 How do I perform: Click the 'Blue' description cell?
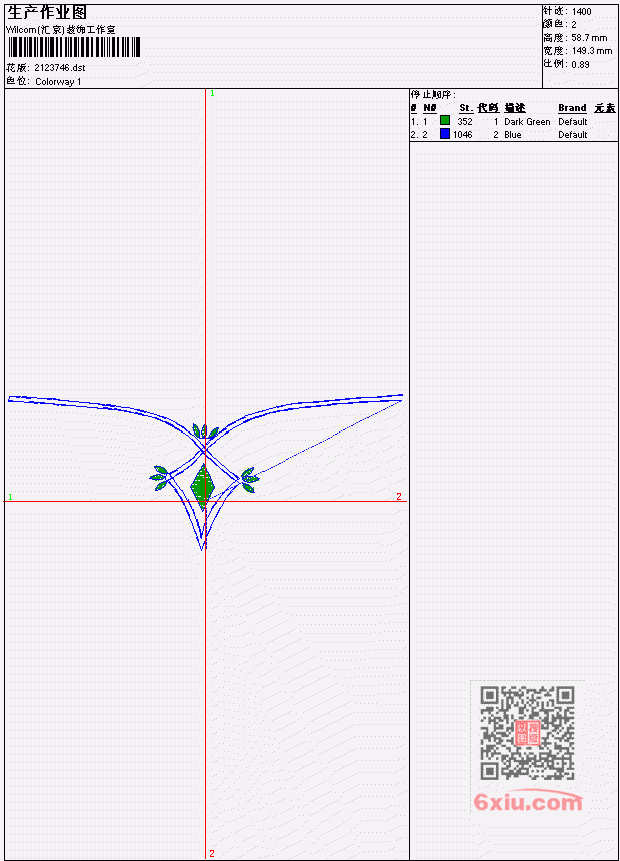(x=513, y=135)
